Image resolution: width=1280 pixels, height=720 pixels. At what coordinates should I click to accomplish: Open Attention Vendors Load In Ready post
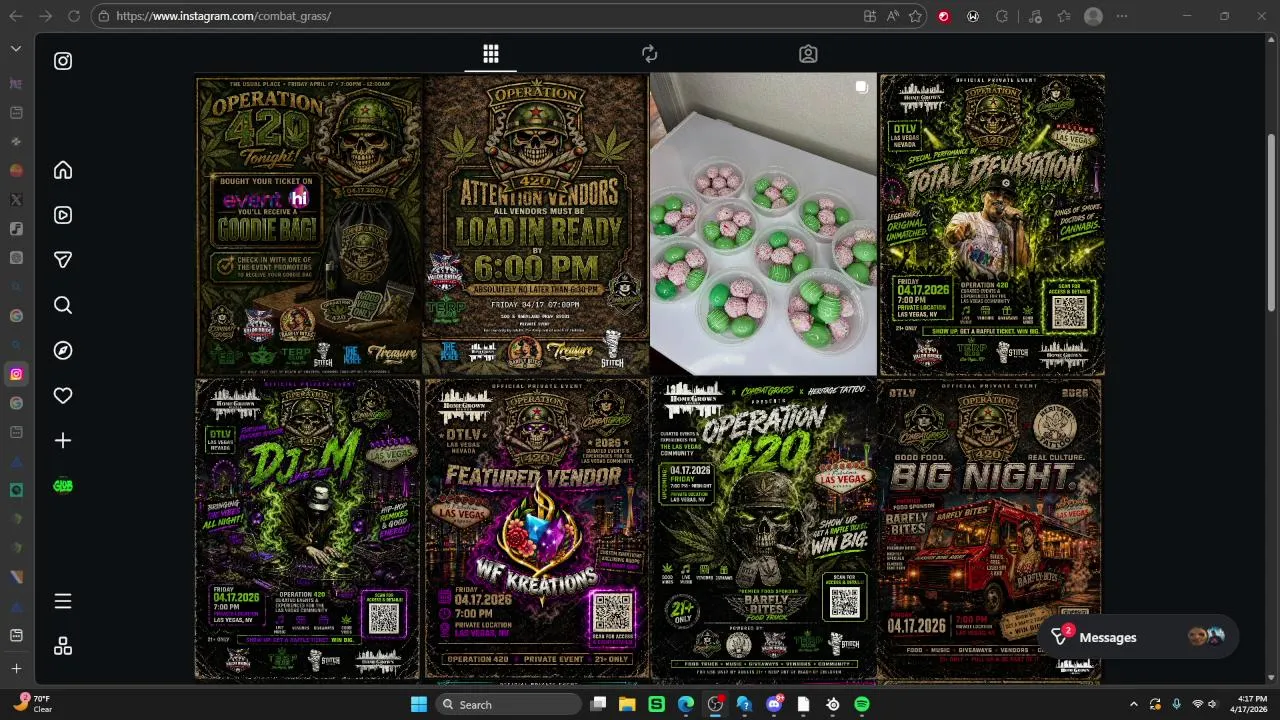click(536, 224)
